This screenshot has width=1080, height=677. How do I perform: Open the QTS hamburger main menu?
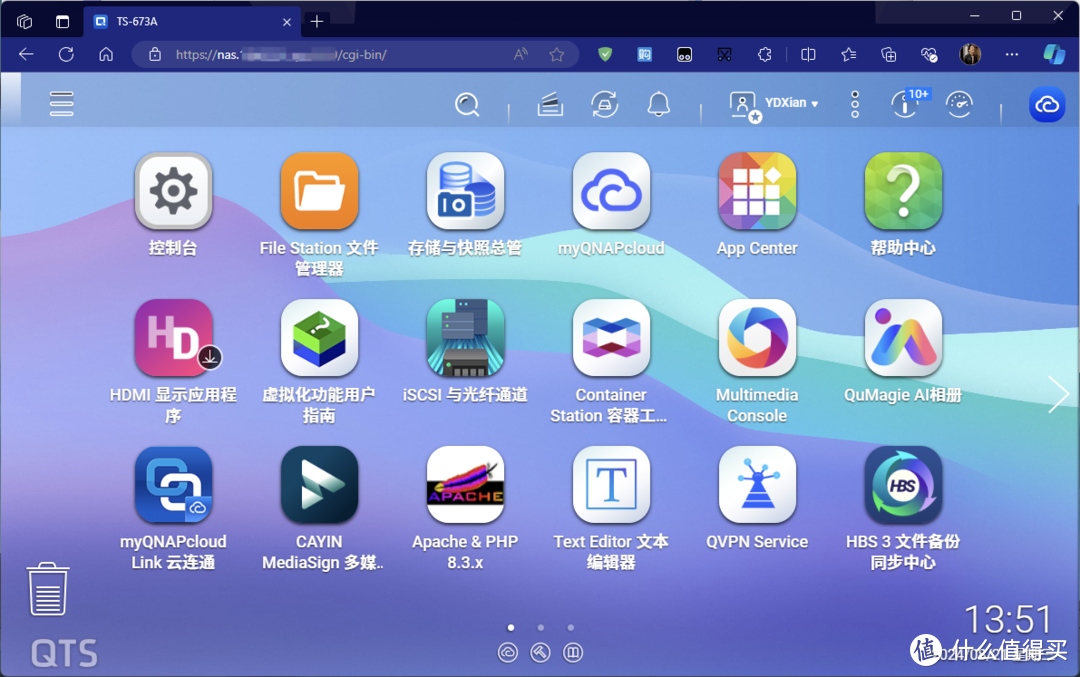pyautogui.click(x=62, y=103)
